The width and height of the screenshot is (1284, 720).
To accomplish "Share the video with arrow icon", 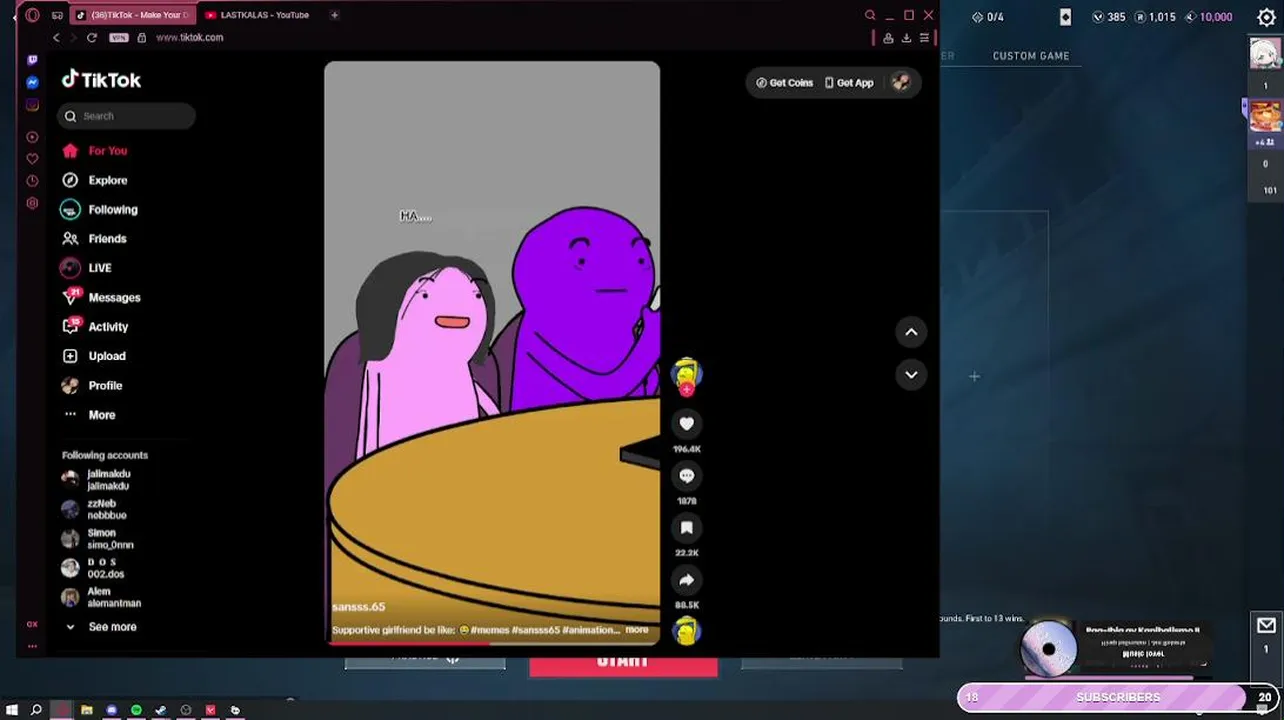I will coord(686,580).
